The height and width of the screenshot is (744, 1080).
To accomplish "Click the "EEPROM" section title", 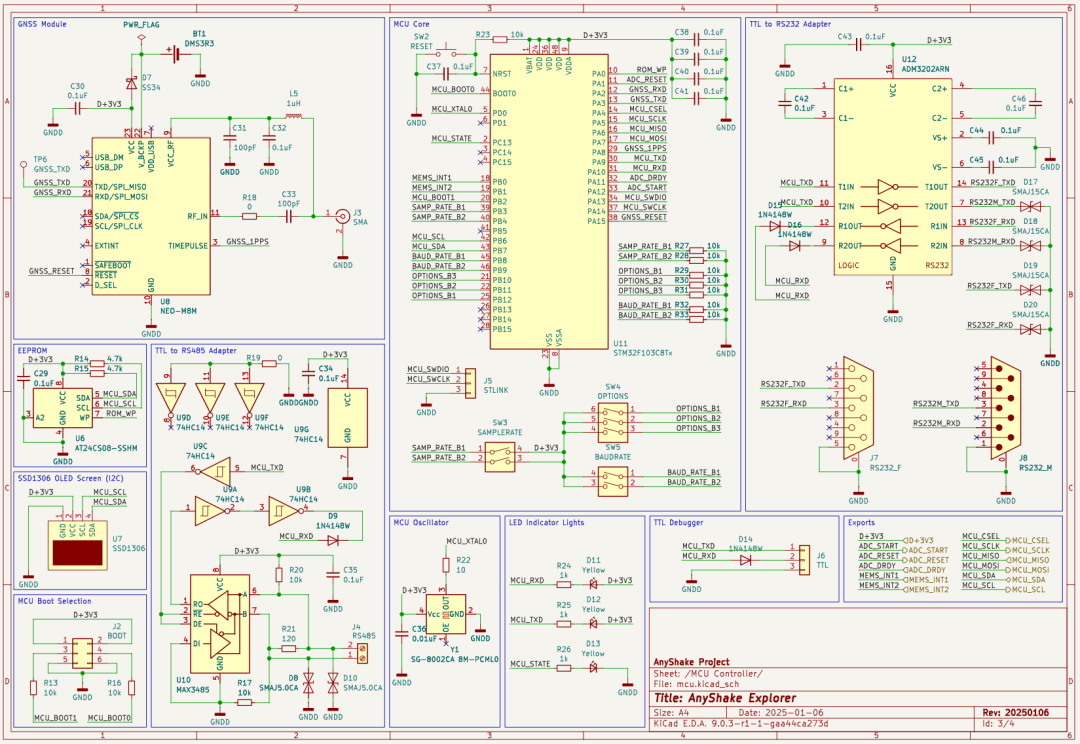I will point(32,351).
